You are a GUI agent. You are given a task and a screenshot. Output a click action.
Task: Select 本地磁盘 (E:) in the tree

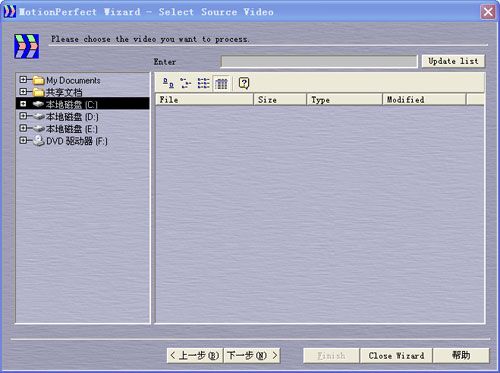click(x=72, y=129)
